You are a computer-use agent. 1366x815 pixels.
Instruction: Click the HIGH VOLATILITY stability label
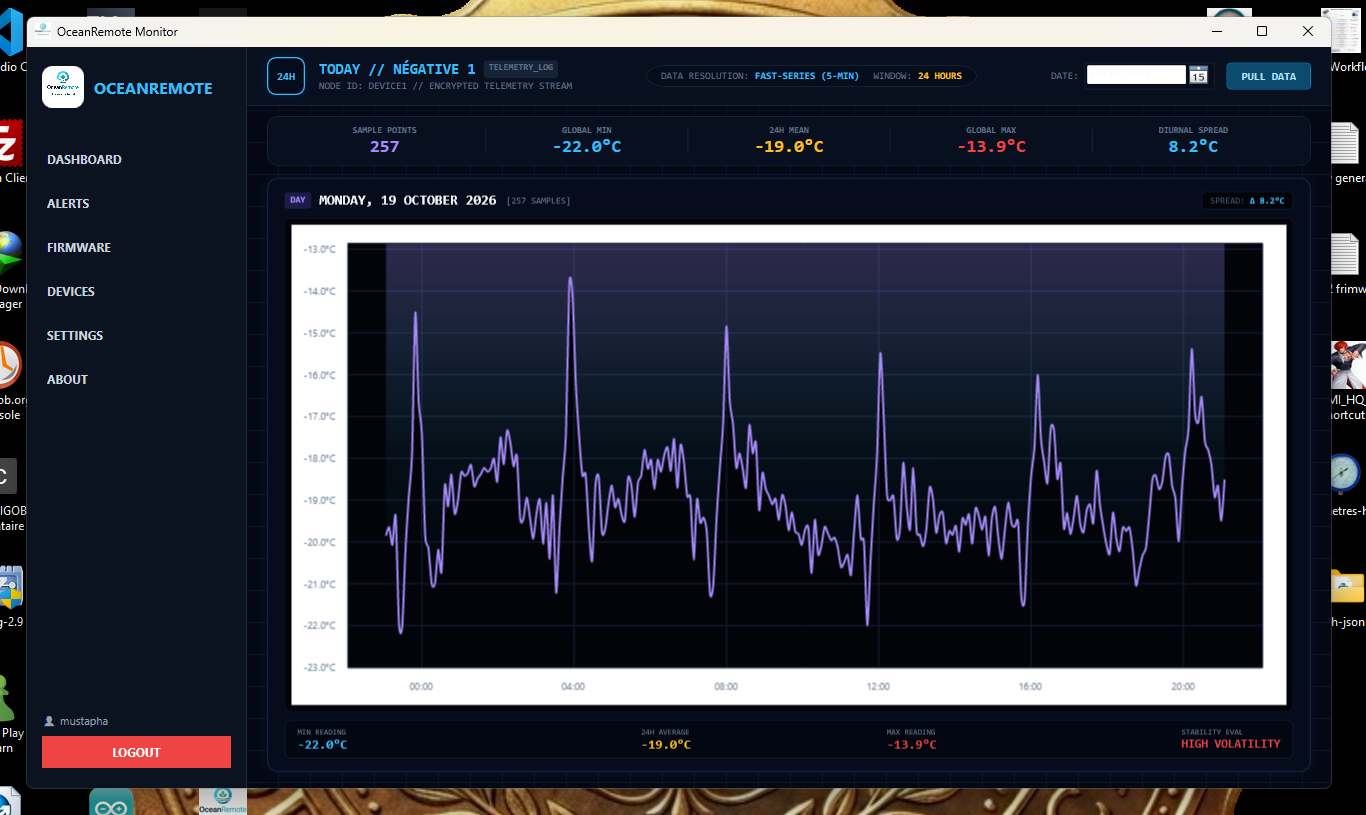click(x=1230, y=744)
